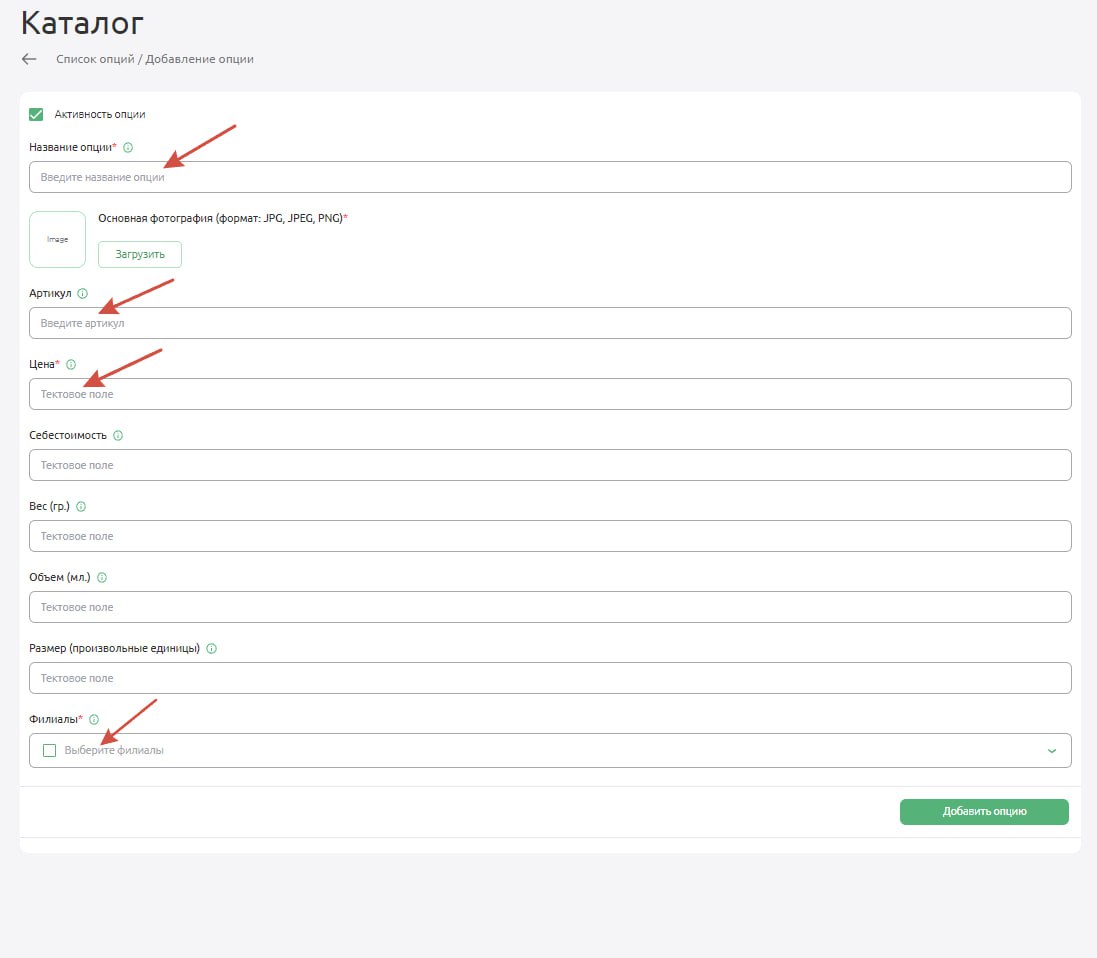The height and width of the screenshot is (958, 1097).
Task: Click the back arrow icon near breadcrumbs
Action: point(29,59)
